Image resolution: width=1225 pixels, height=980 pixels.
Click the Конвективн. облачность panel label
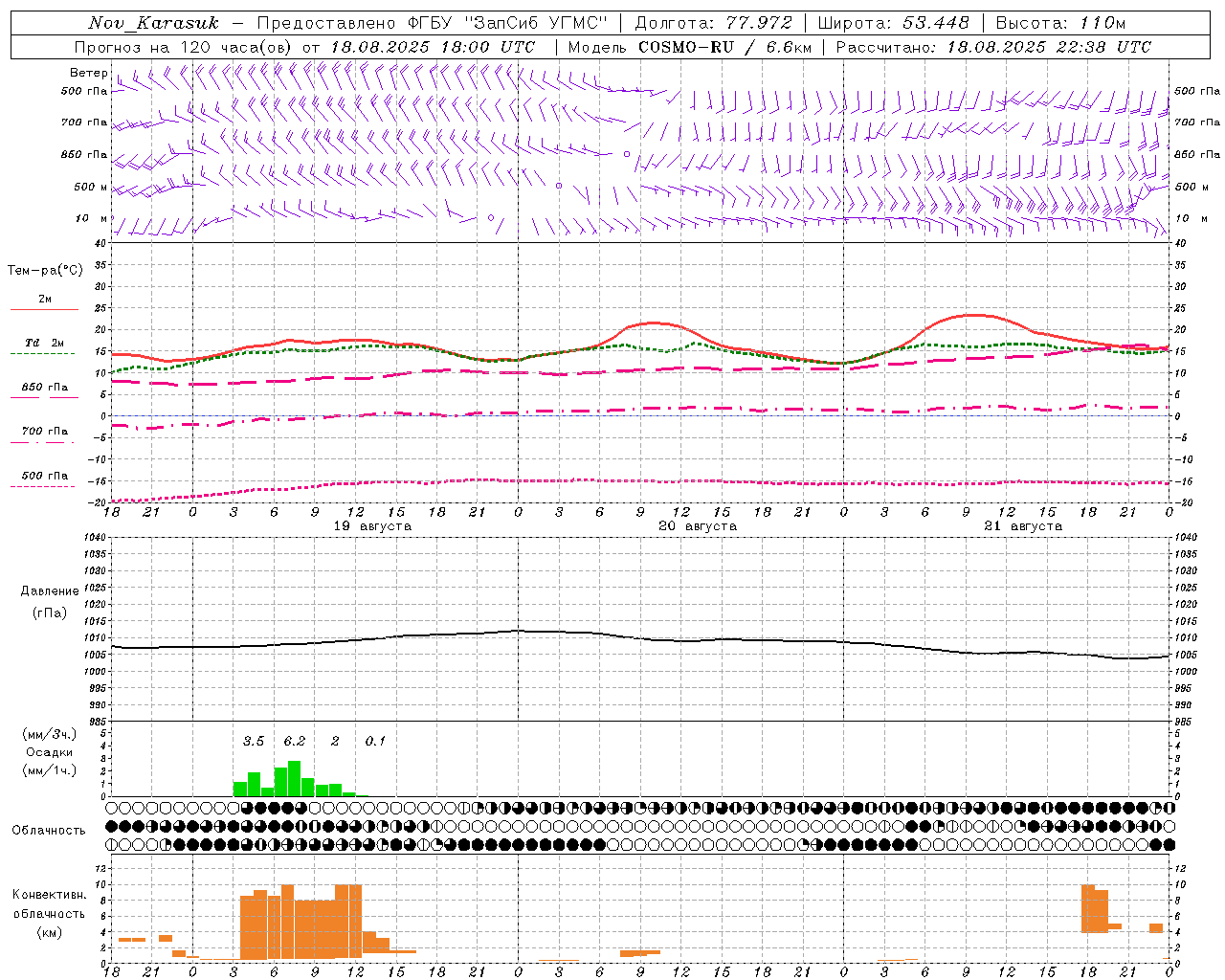(x=50, y=914)
